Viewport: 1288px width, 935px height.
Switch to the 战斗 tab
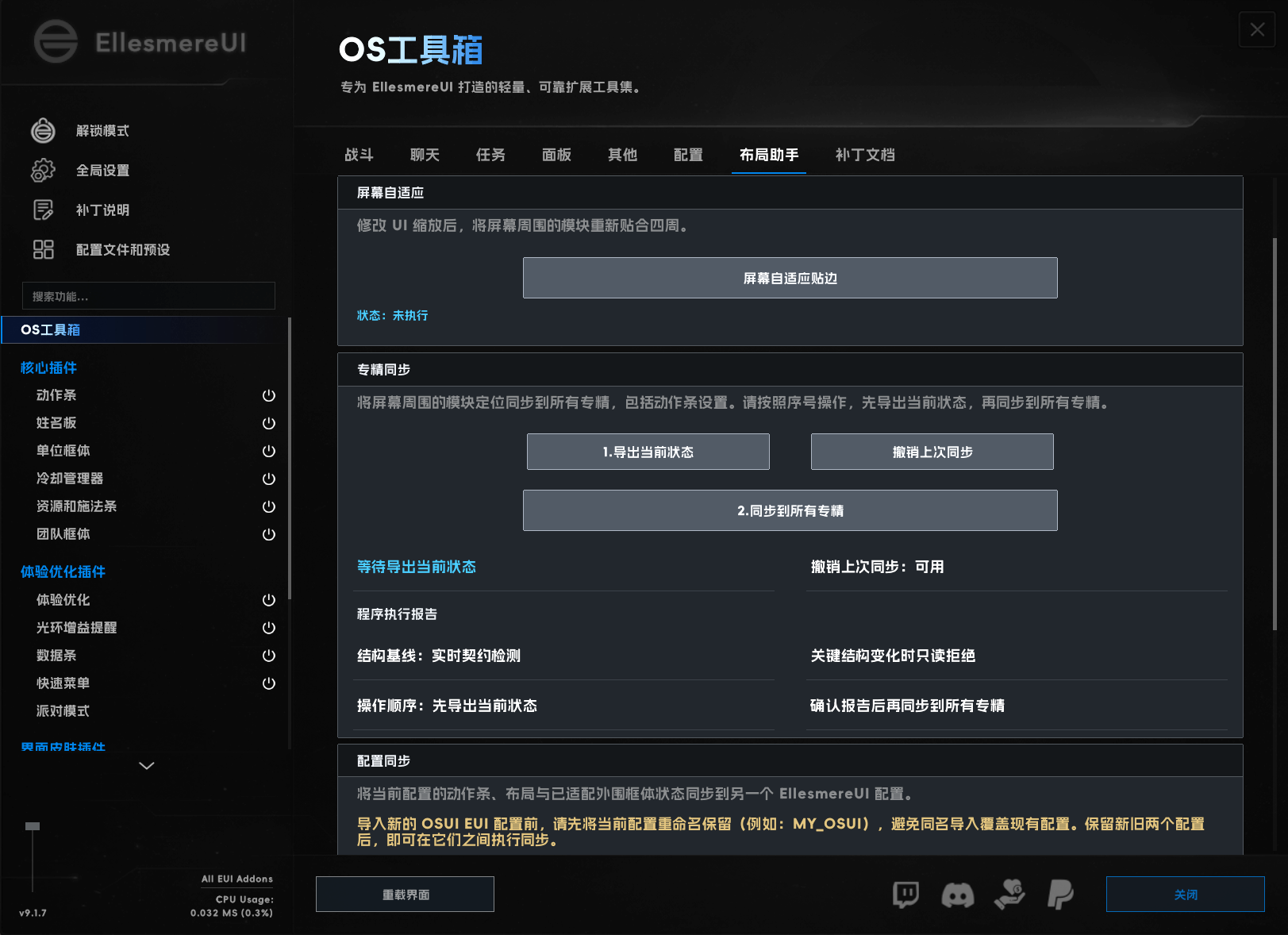coord(359,155)
